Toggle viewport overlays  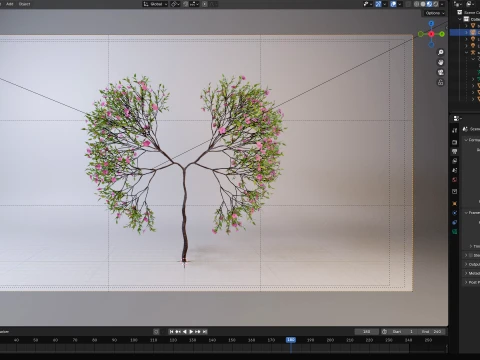click(x=393, y=4)
